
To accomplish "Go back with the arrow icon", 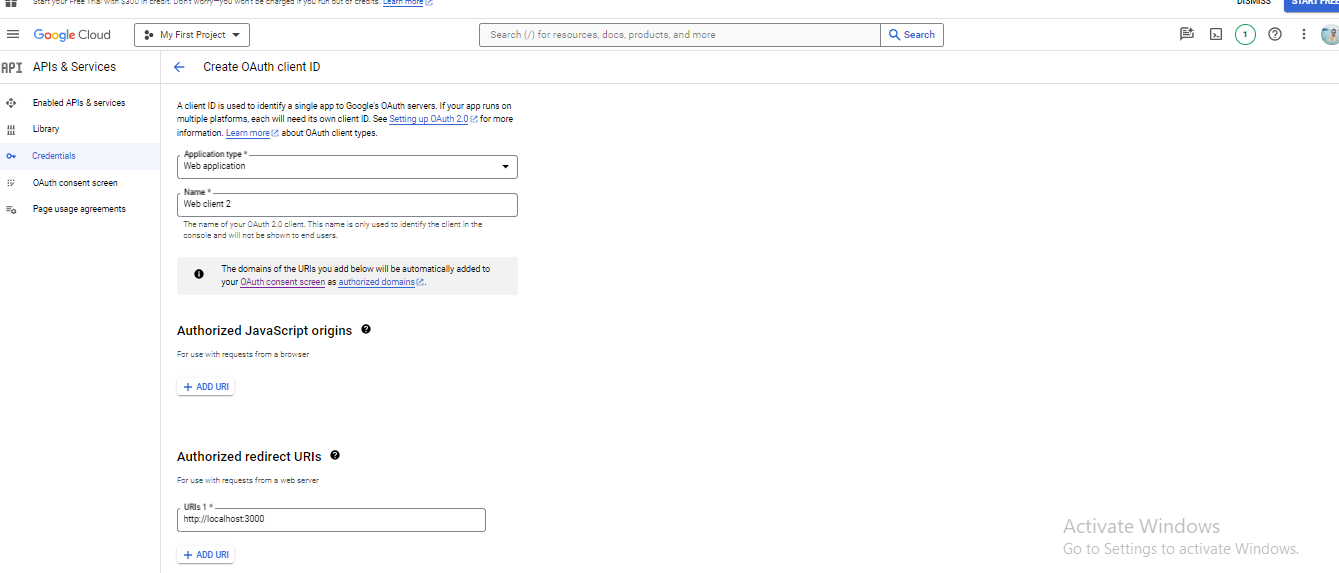I will point(179,67).
